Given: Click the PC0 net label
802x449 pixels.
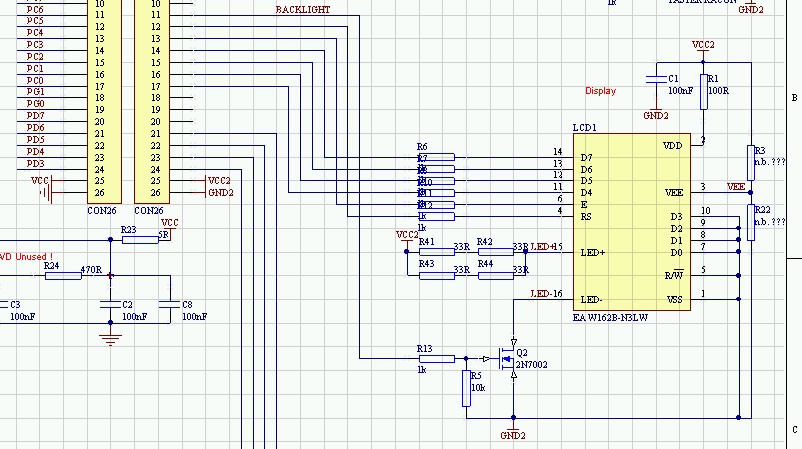Looking at the screenshot, I should tap(35, 81).
